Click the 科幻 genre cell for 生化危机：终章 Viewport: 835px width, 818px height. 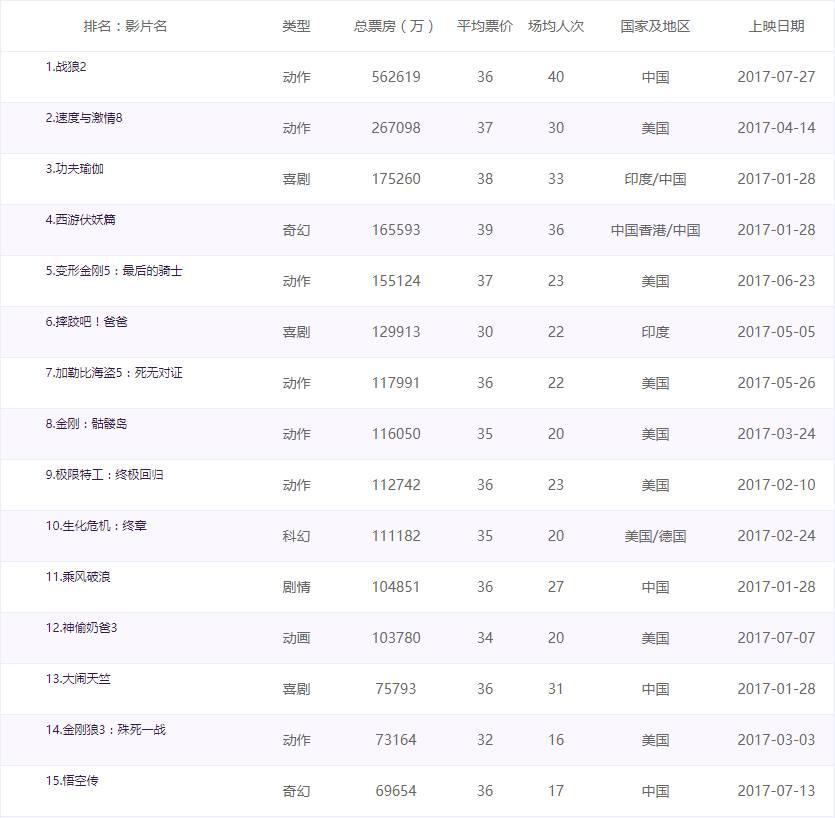[x=297, y=535]
